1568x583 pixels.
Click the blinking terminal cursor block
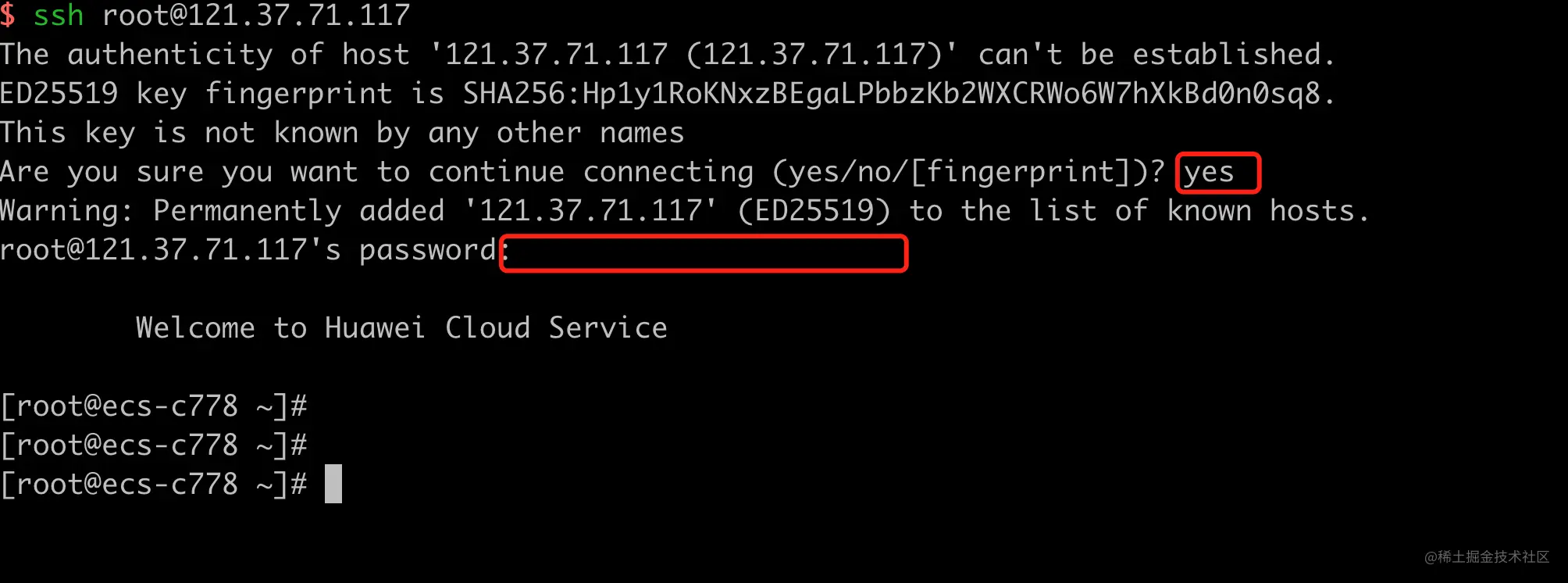coord(333,484)
